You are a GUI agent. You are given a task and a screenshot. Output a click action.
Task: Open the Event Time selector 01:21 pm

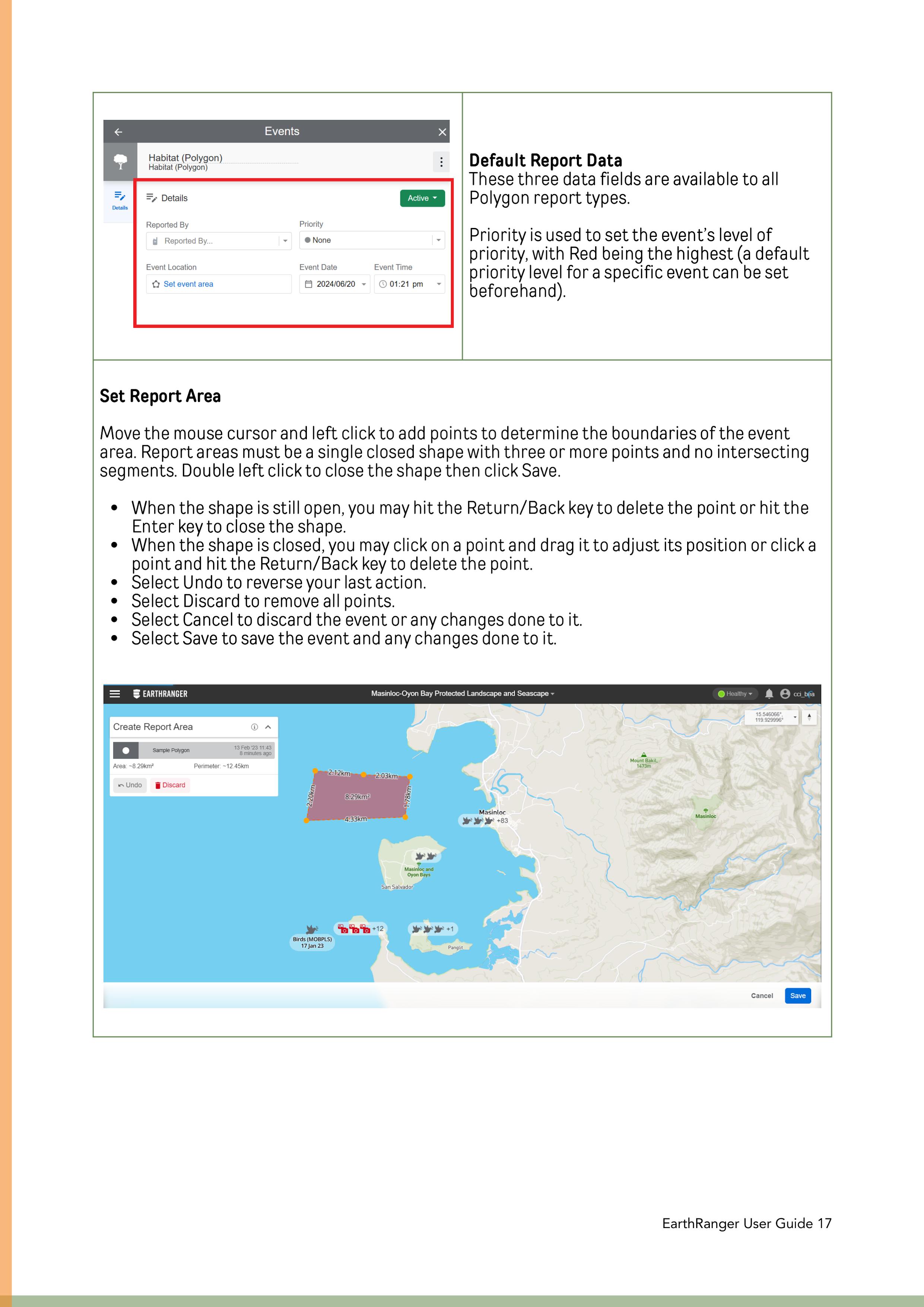(409, 284)
